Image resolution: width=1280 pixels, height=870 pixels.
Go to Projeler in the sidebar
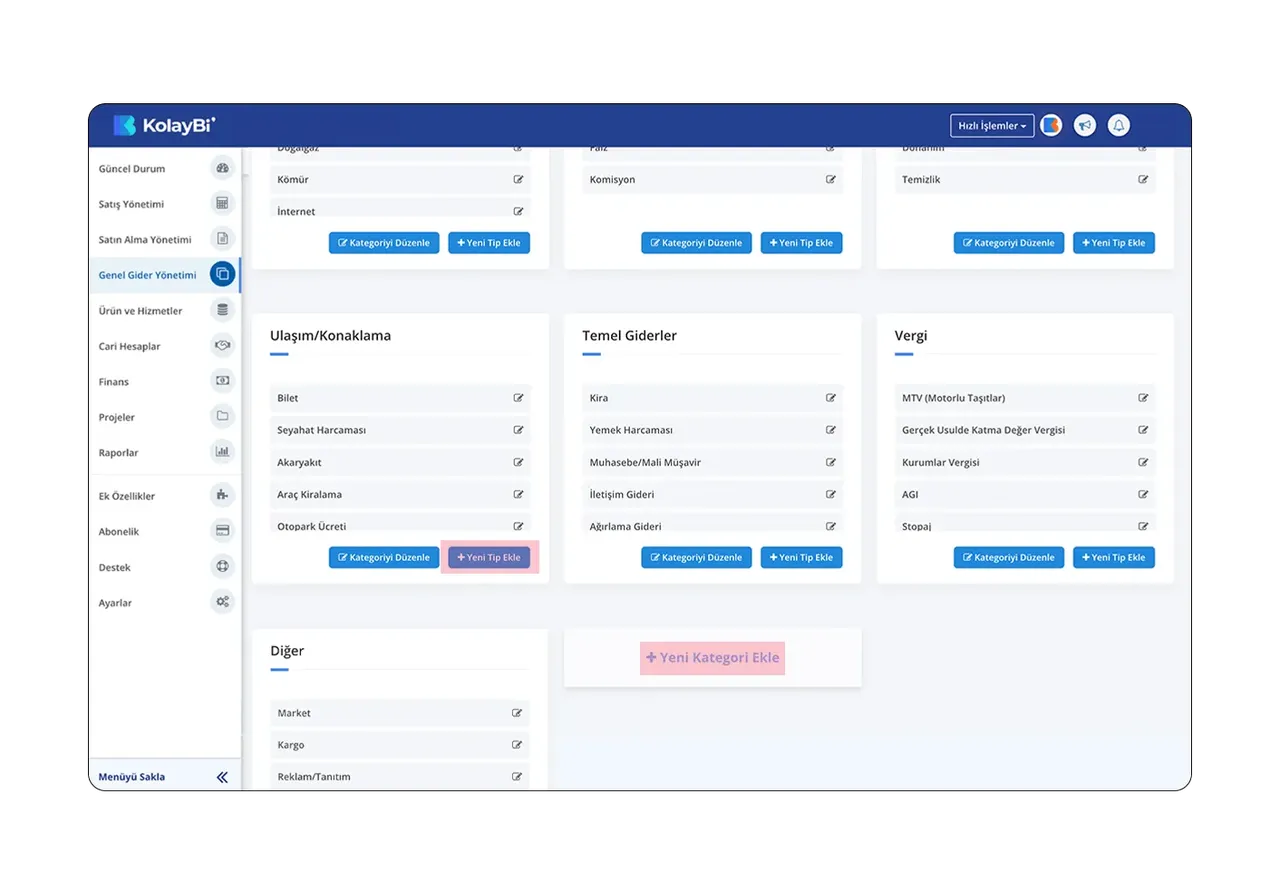pos(164,417)
